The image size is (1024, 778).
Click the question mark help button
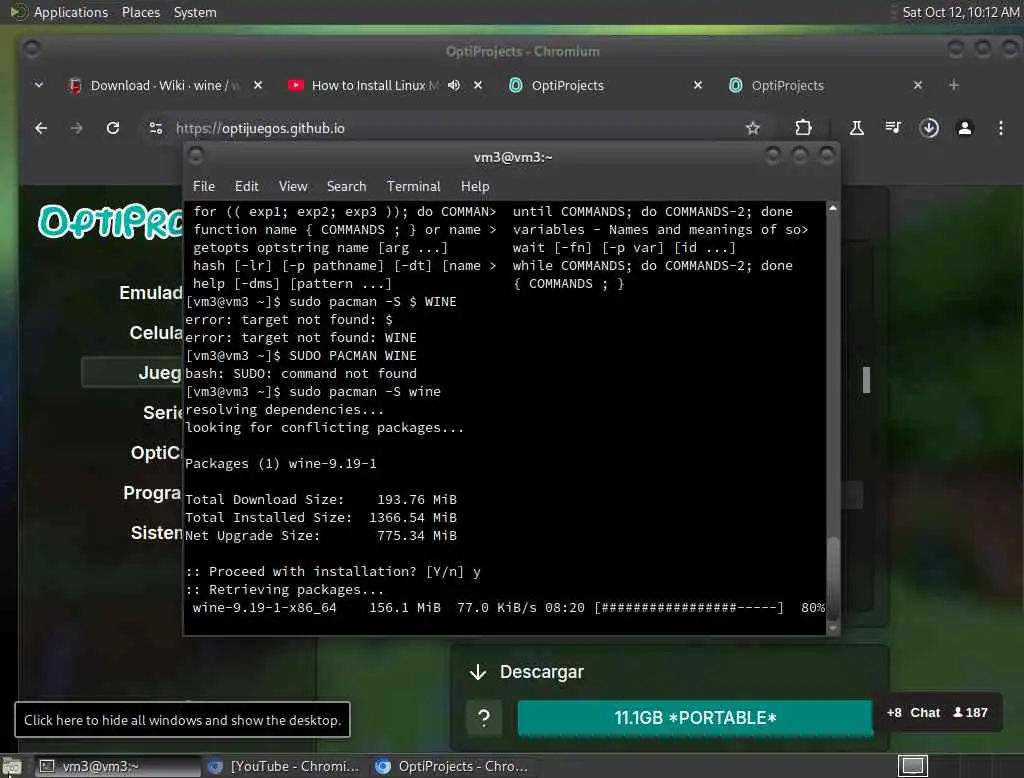click(x=484, y=718)
